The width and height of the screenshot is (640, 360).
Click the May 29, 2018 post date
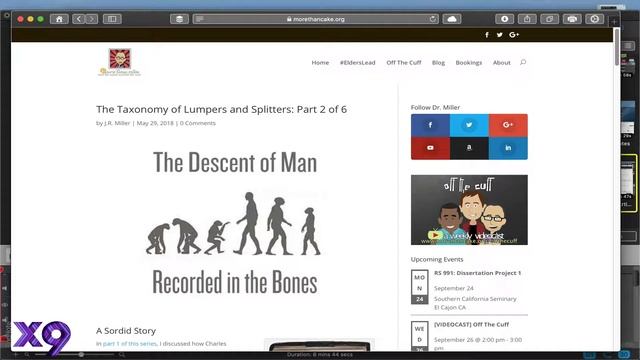(x=155, y=123)
